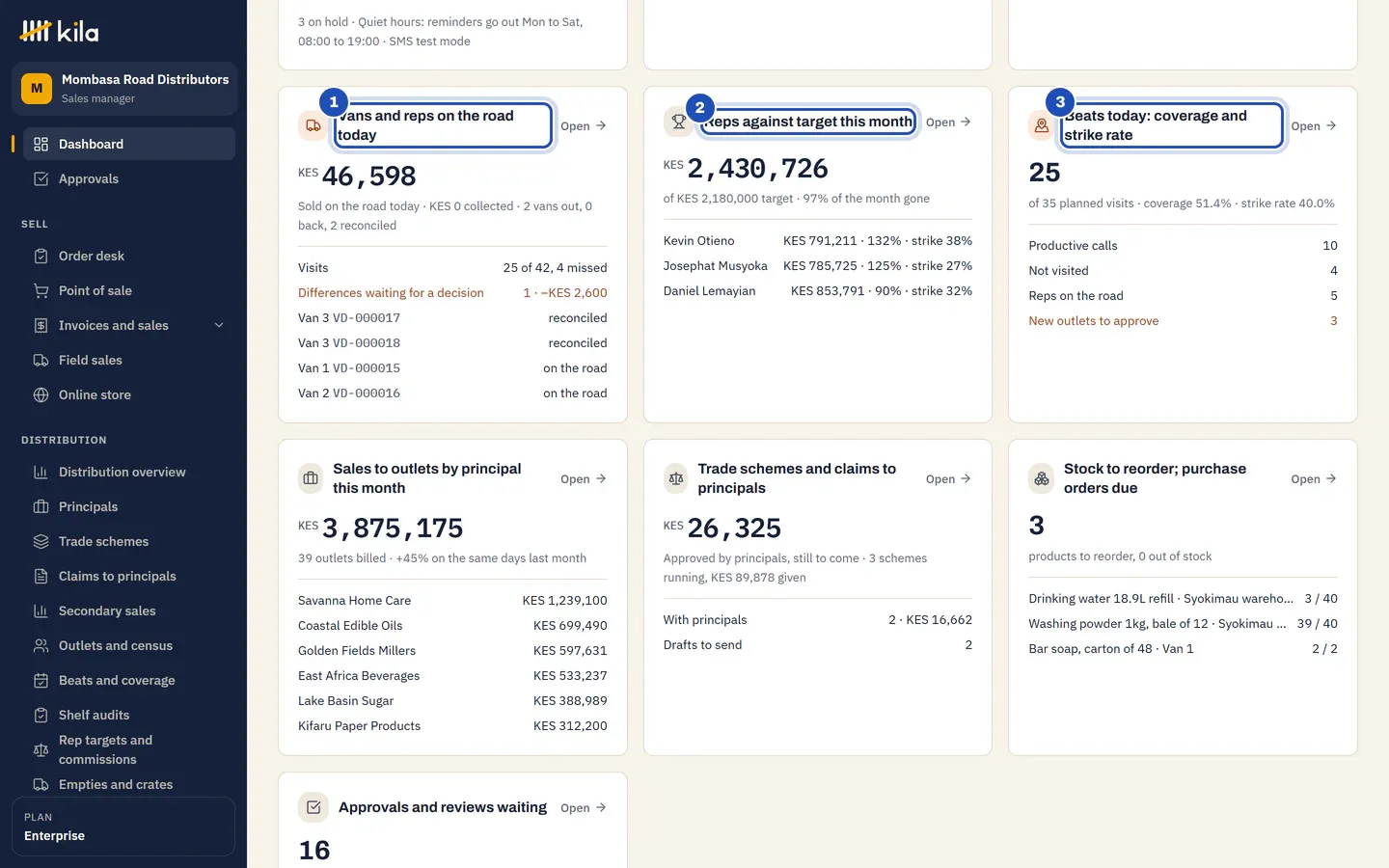Click the Kevin Otieno row

tap(818, 240)
